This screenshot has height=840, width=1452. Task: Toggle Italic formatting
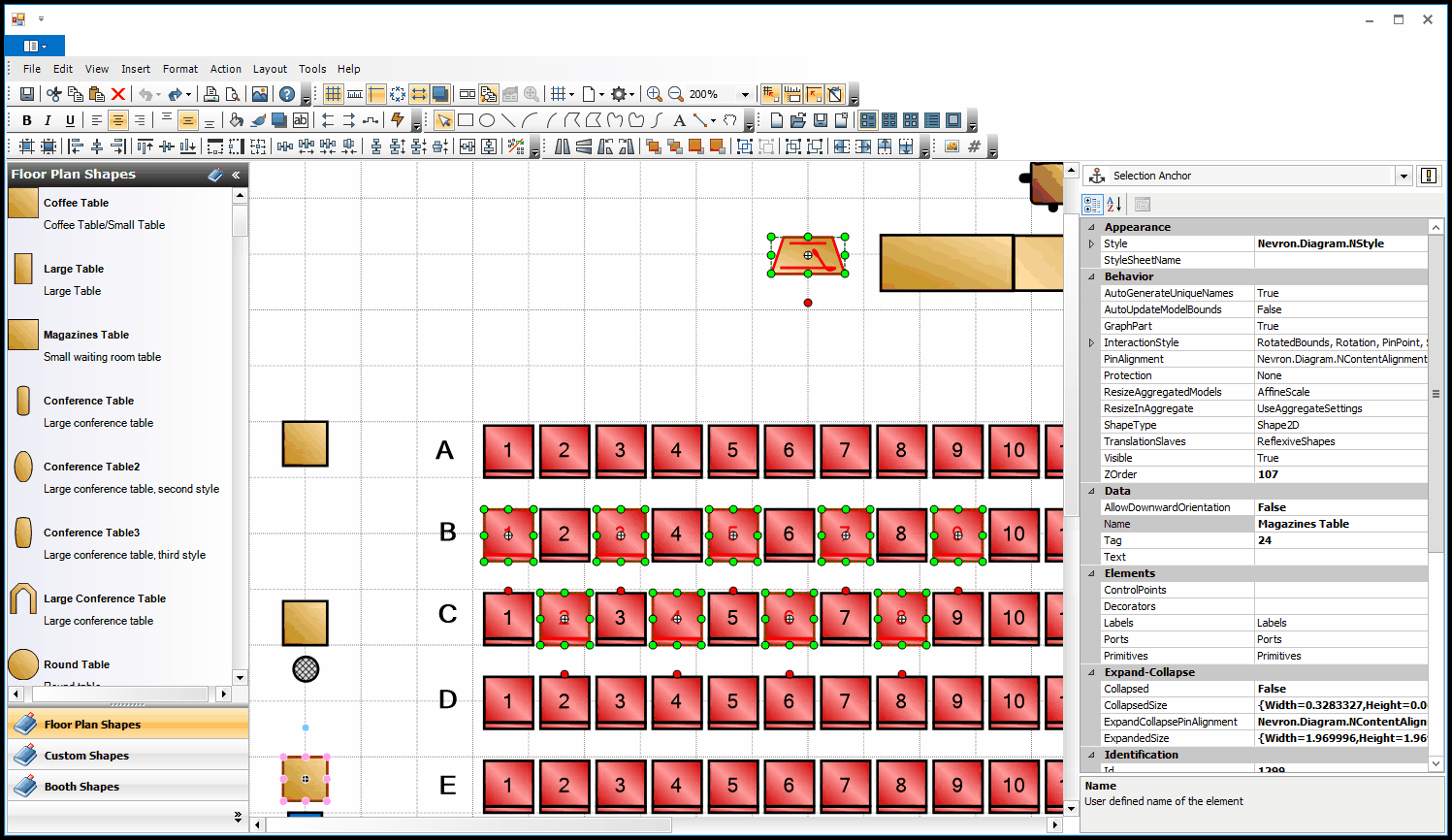48,120
